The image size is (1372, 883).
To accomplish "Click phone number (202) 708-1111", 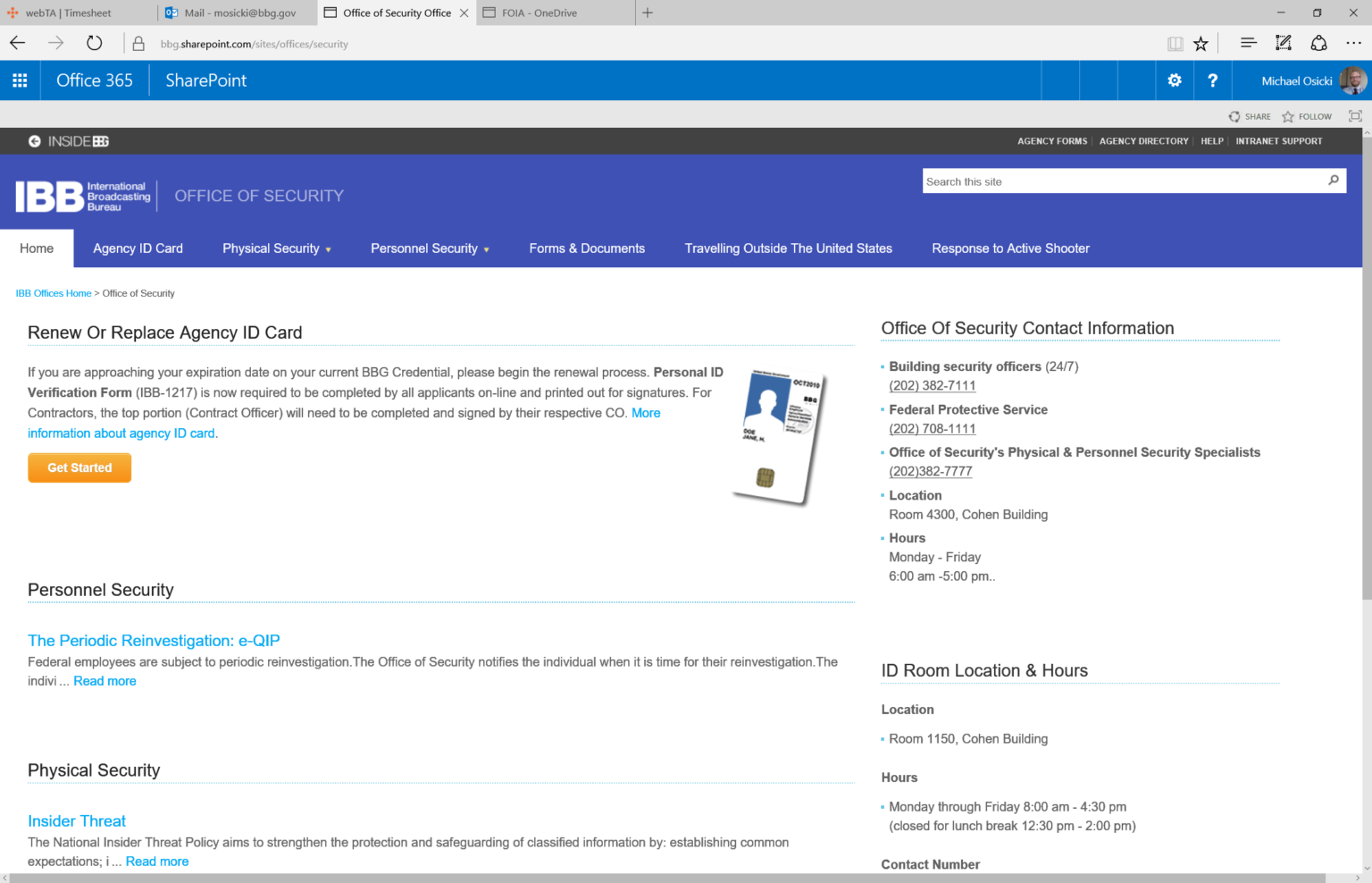I will [x=933, y=429].
